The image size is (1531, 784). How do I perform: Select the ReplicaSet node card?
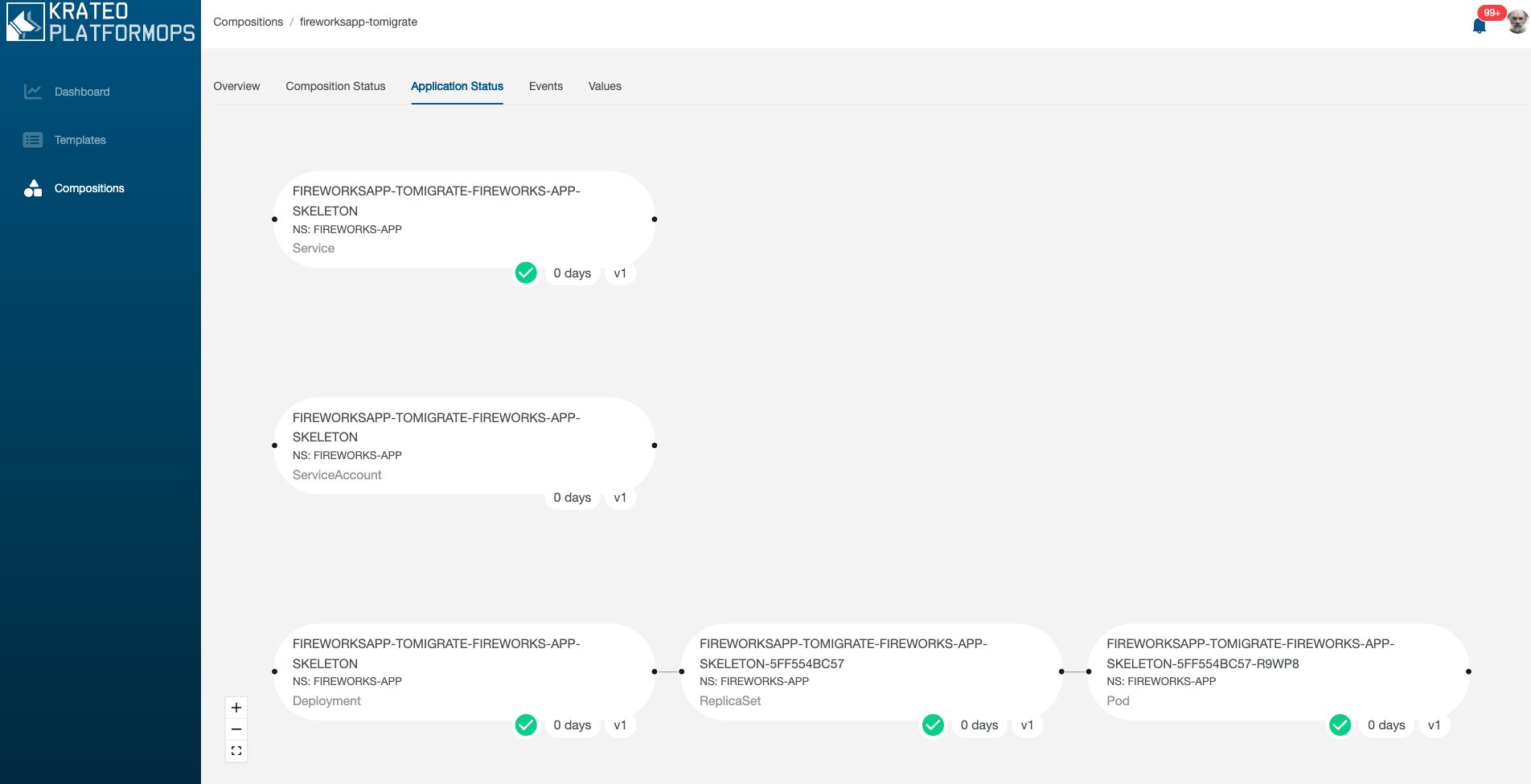tap(871, 671)
